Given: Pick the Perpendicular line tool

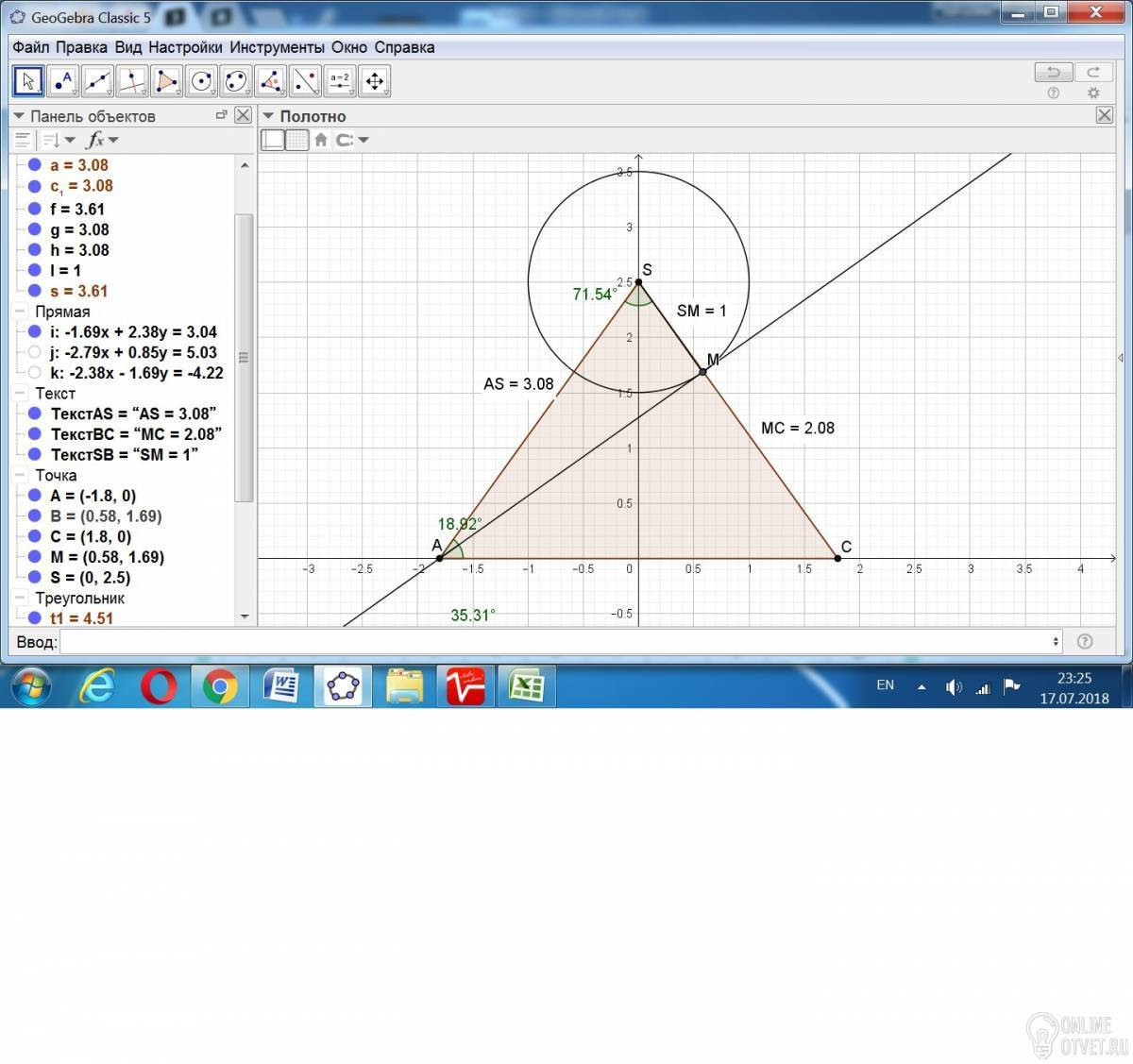Looking at the screenshot, I should point(132,81).
